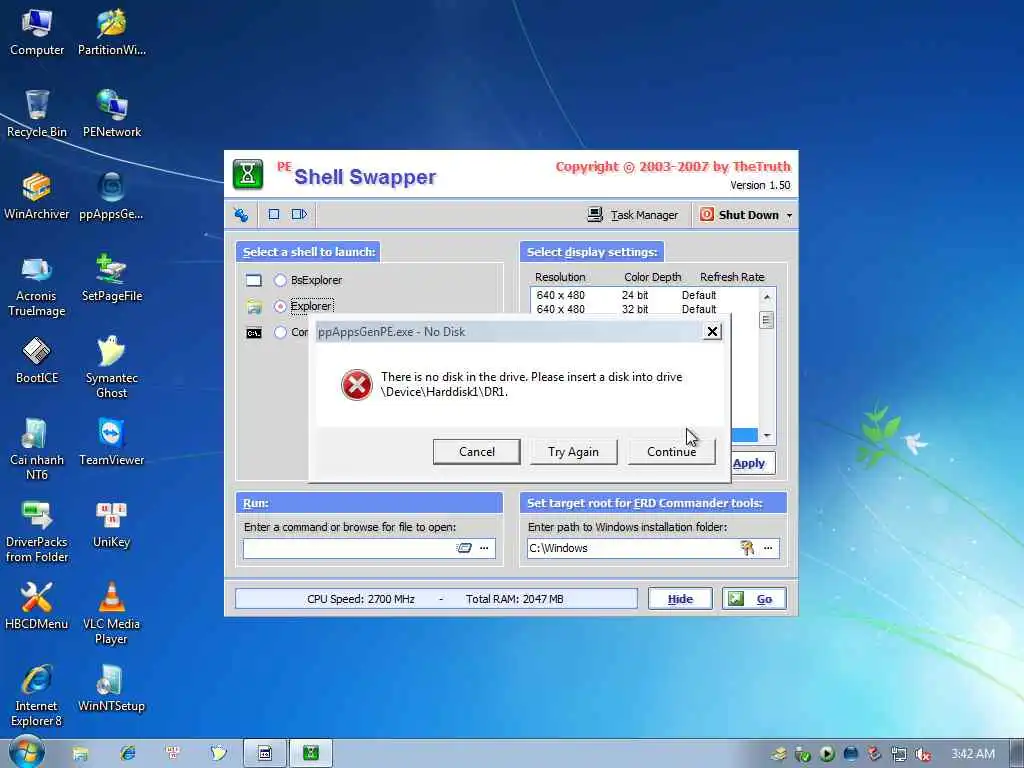Click the 3:42 AM taskbar clock
The height and width of the screenshot is (768, 1024).
pos(972,754)
